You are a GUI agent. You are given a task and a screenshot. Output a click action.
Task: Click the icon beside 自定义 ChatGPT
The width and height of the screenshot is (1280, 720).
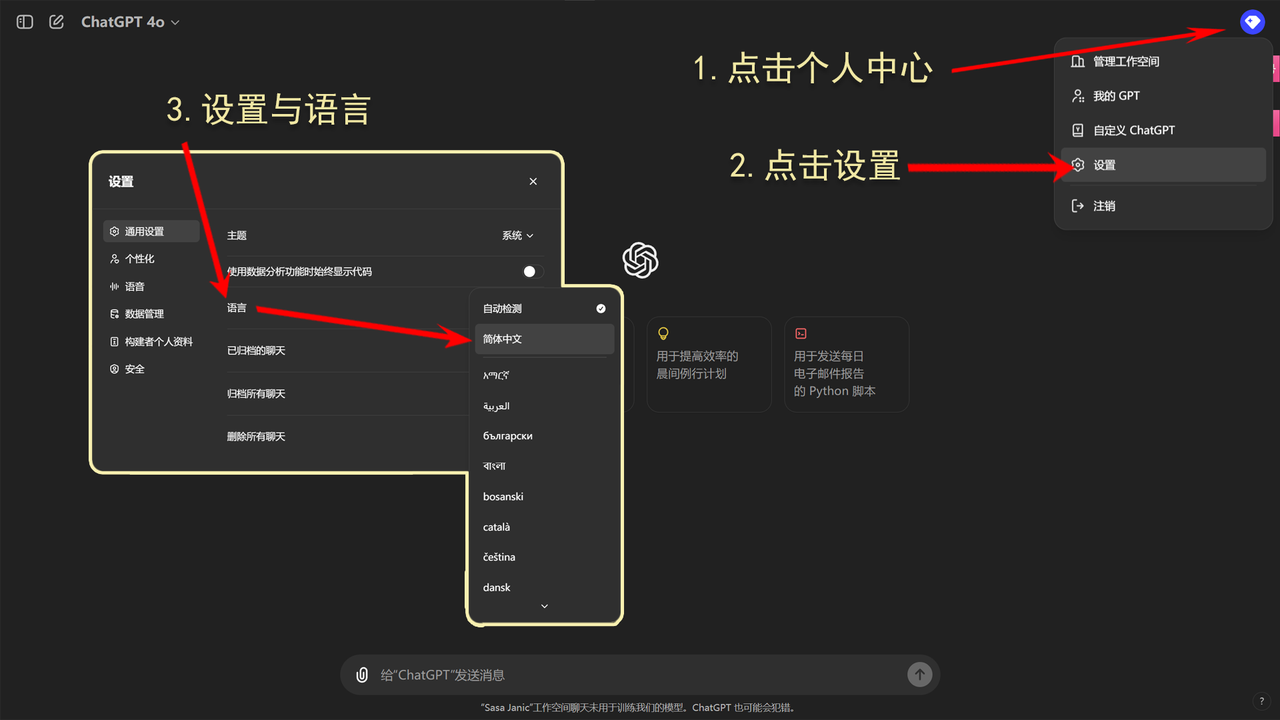click(1078, 130)
